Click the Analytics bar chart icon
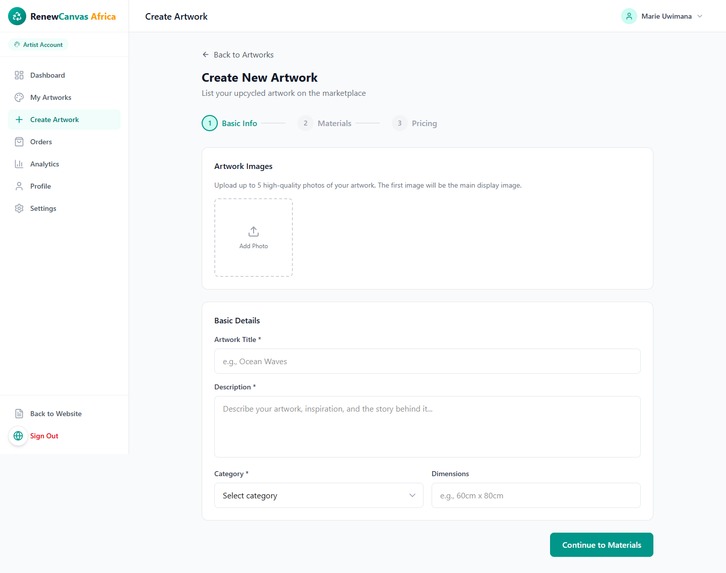Image resolution: width=726 pixels, height=573 pixels. click(19, 164)
